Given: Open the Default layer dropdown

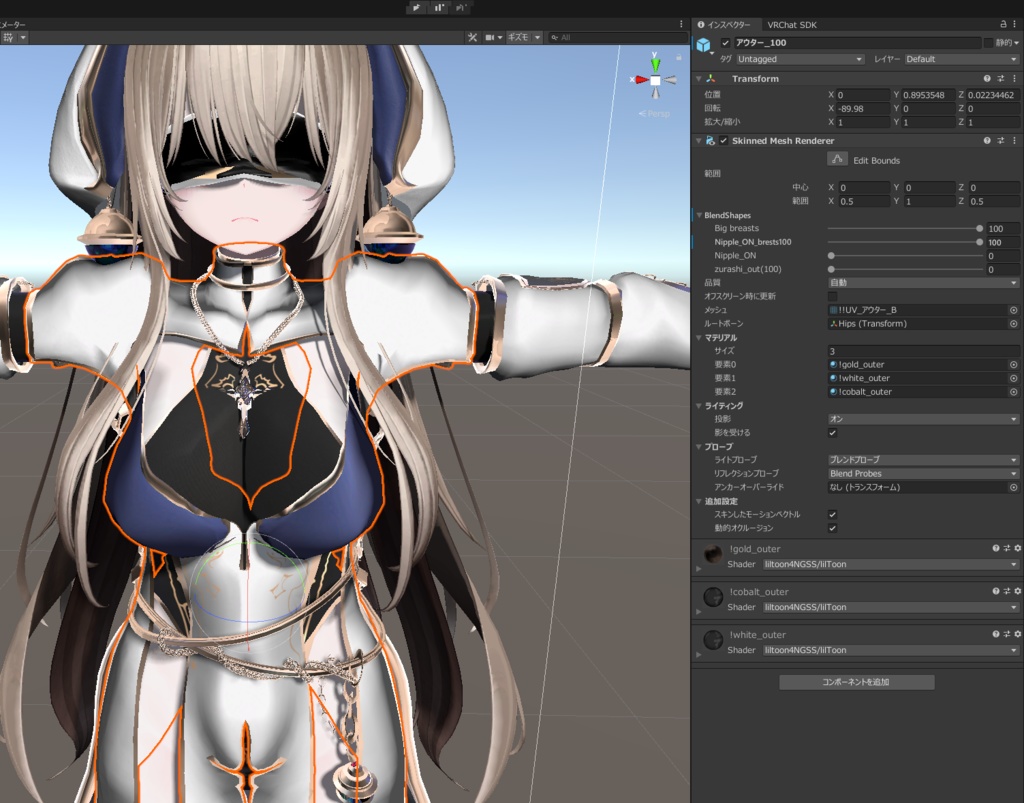Looking at the screenshot, I should tap(961, 59).
